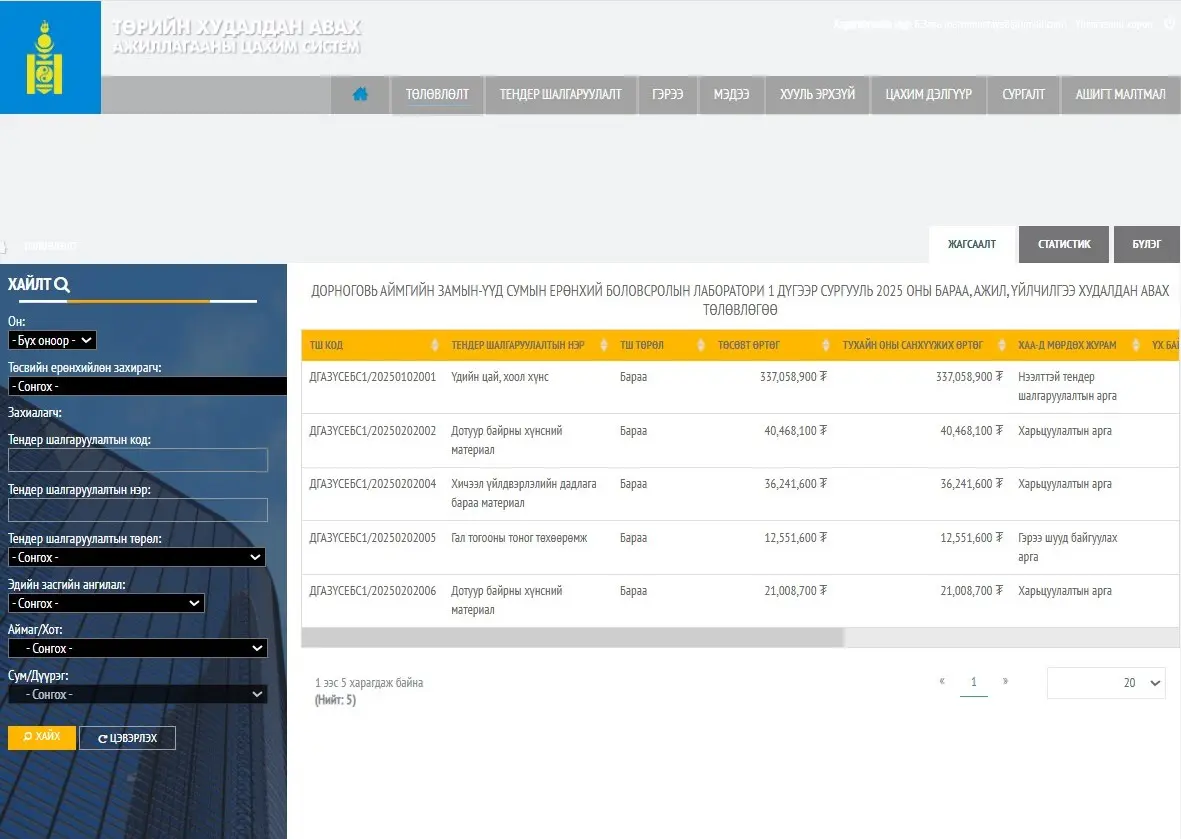Open the page size dropdown showing 20
1181x839 pixels.
pyautogui.click(x=1106, y=683)
